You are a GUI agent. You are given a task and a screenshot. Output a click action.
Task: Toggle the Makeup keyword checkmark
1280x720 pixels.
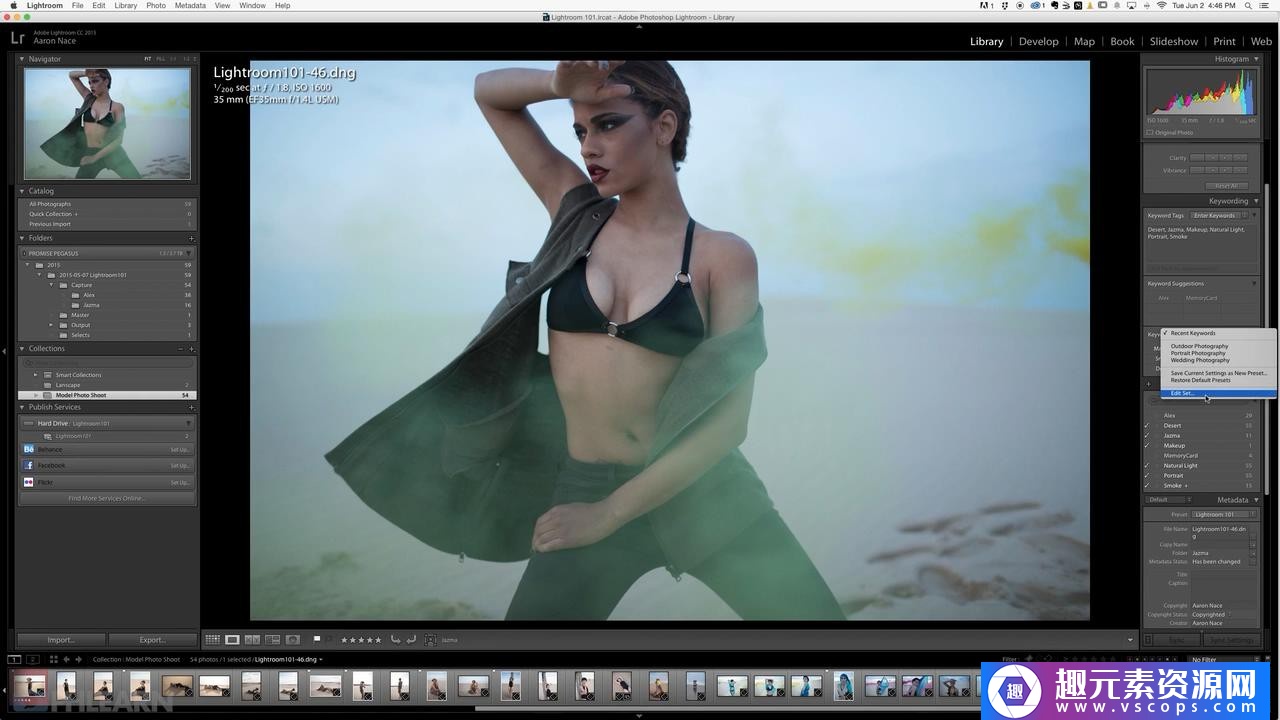(x=1147, y=446)
